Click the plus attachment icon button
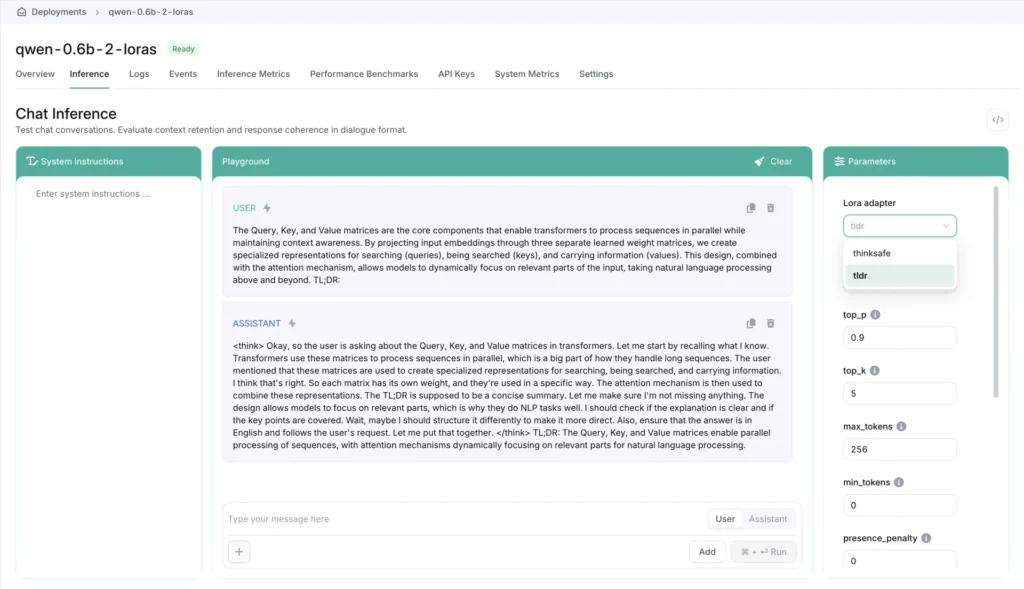Image resolution: width=1024 pixels, height=589 pixels. pyautogui.click(x=239, y=551)
